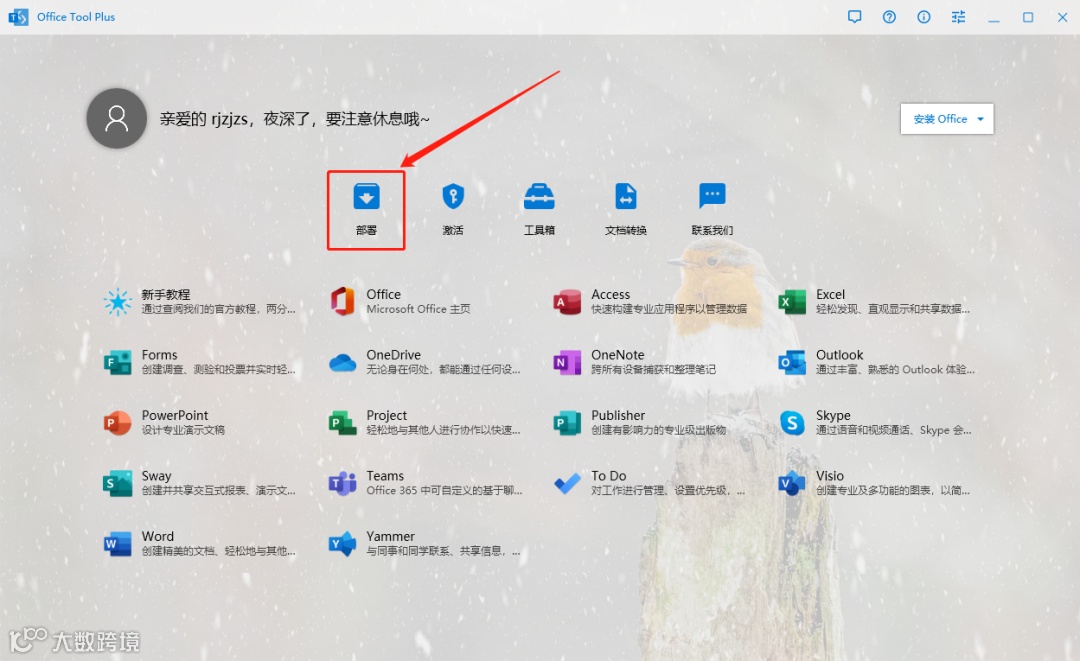Click the OneDrive cloud icon
This screenshot has width=1080, height=661.
point(342,362)
